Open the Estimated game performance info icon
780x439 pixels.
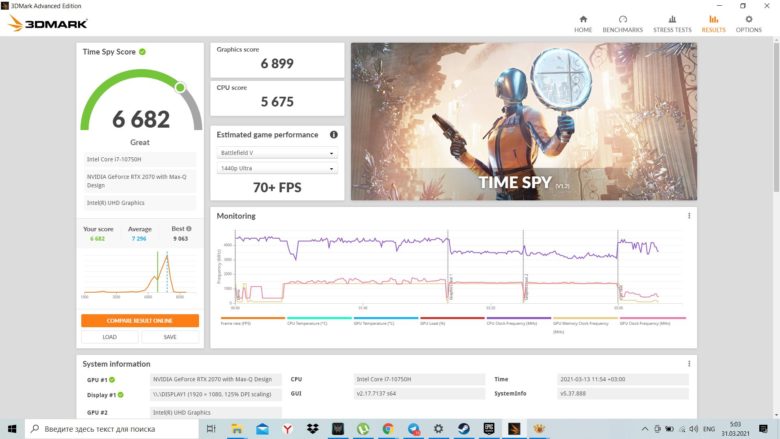click(x=333, y=134)
